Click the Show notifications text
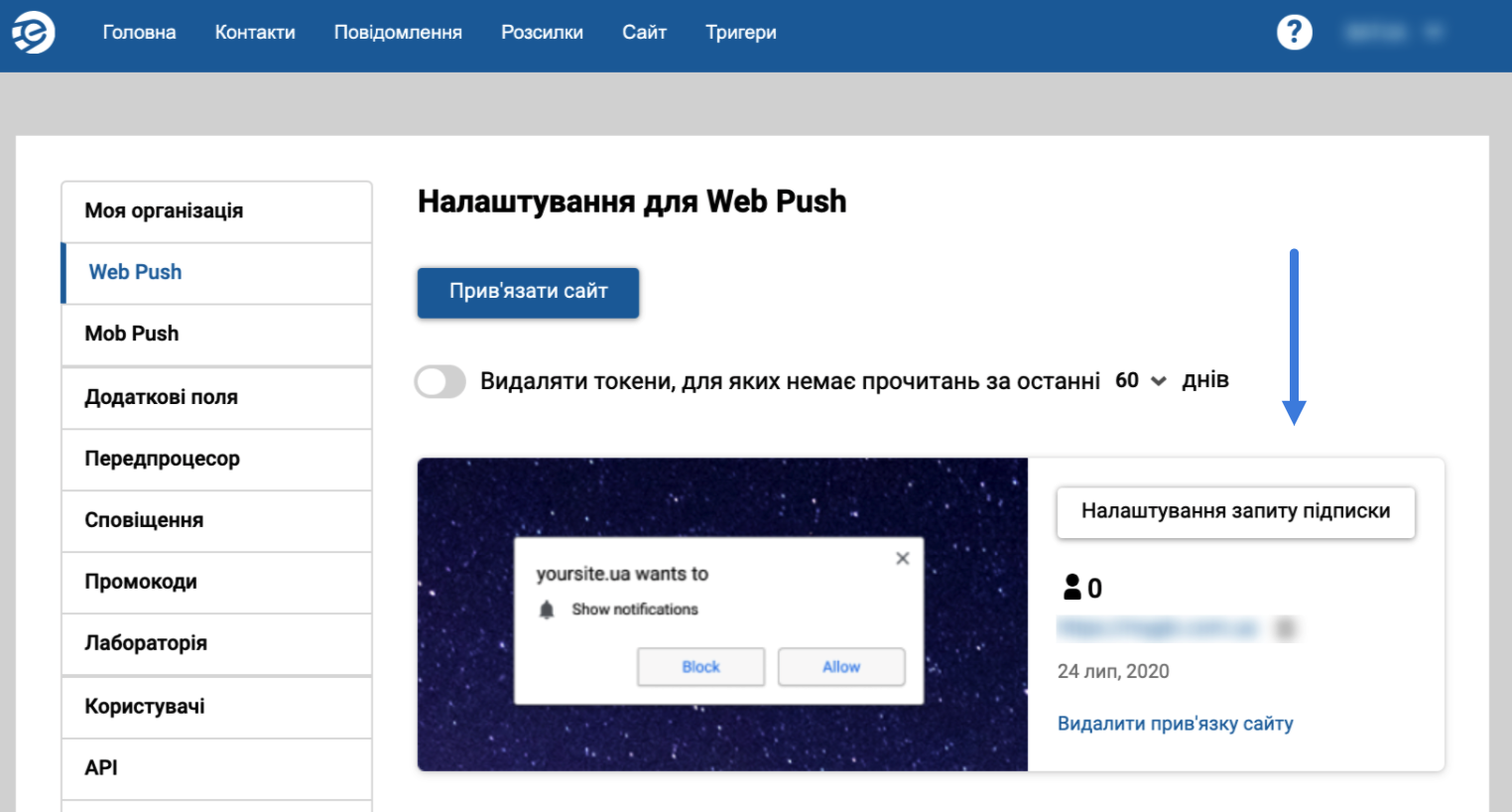Viewport: 1512px width, 812px height. 635,609
